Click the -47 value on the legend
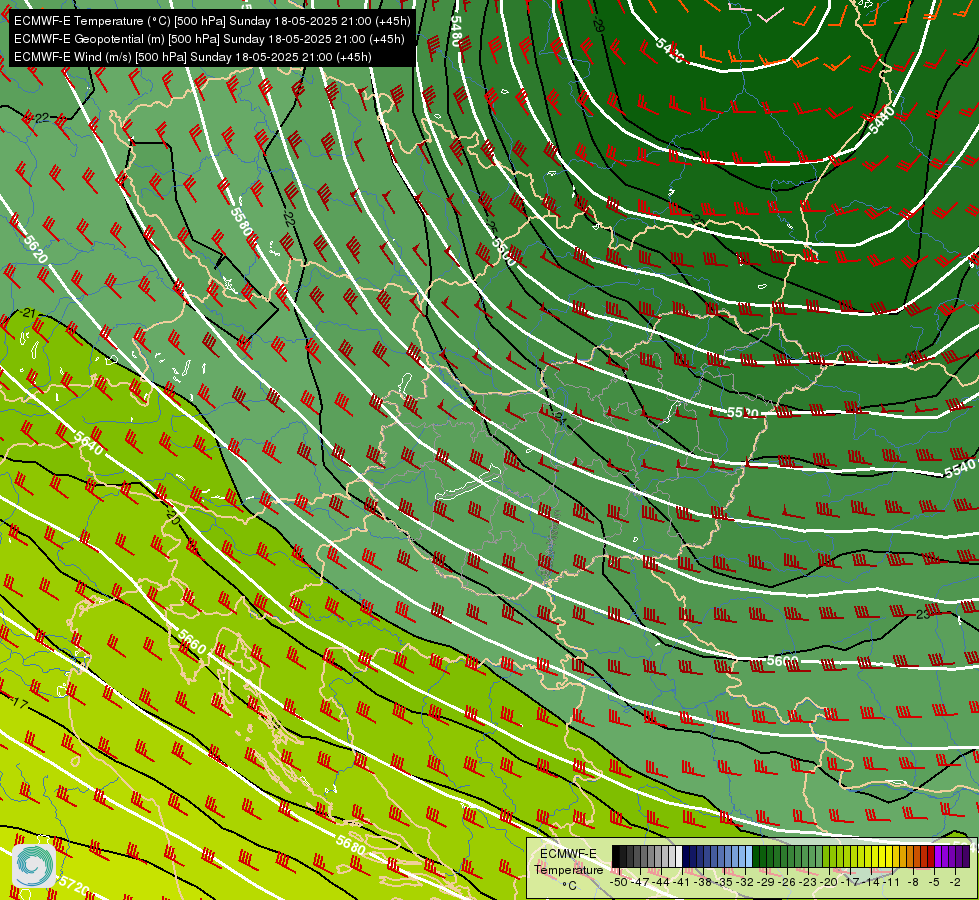The image size is (979, 900). (x=642, y=882)
